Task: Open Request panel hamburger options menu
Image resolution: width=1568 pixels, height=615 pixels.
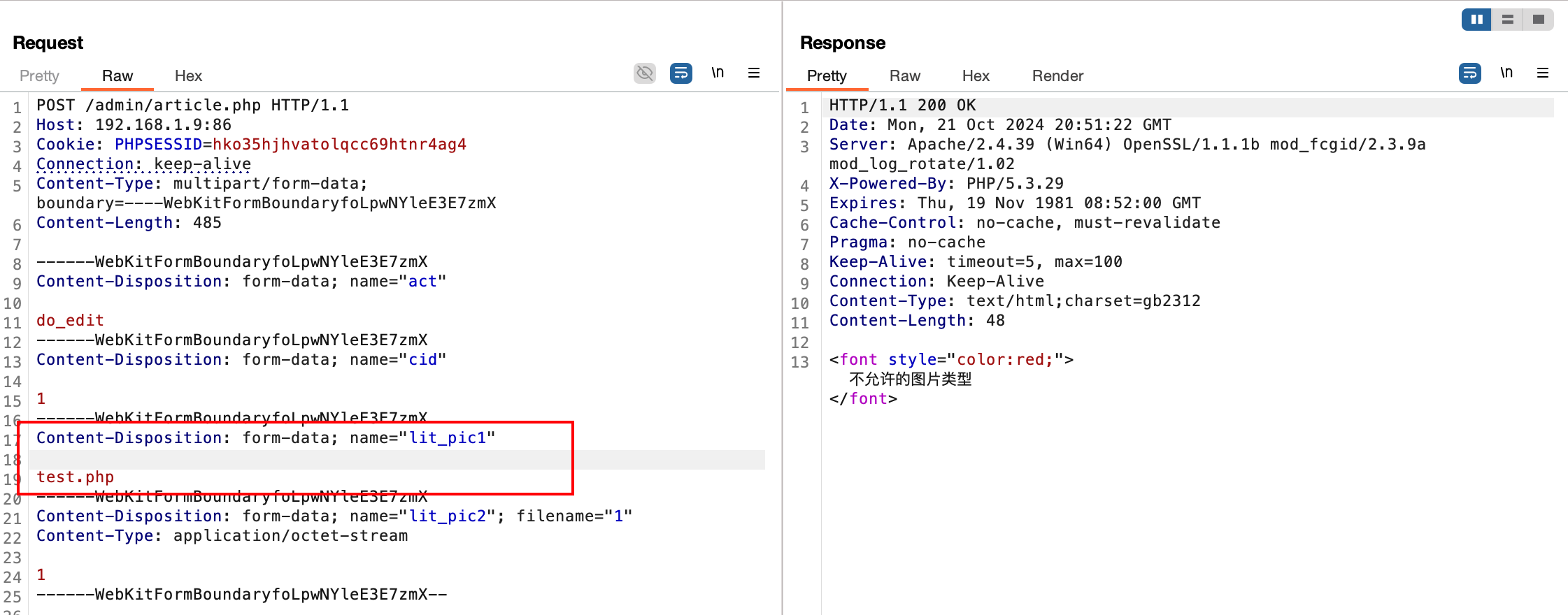Action: pos(754,73)
